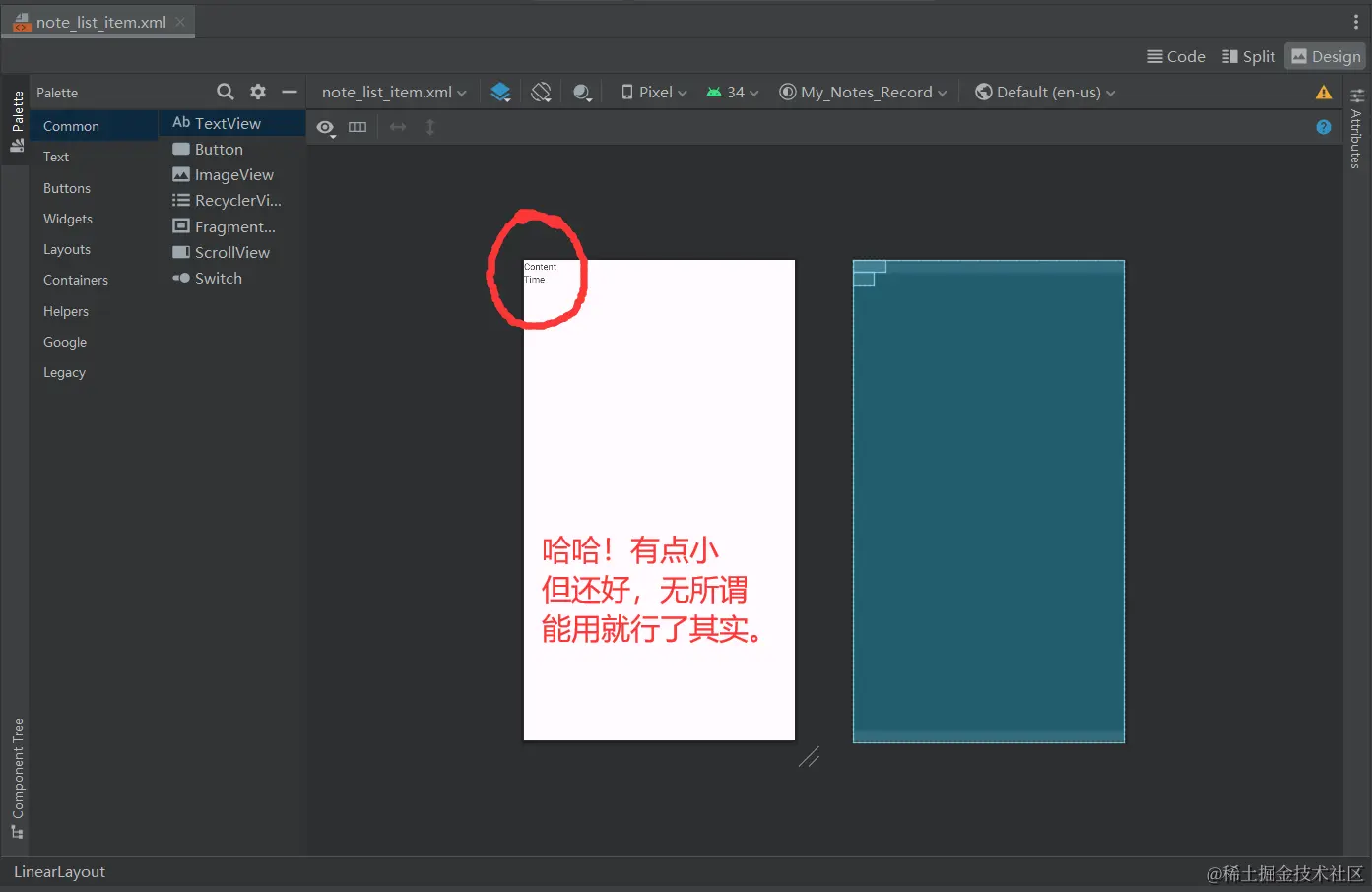Open the note_list_item.xml file dropdown
1372x892 pixels.
point(394,92)
